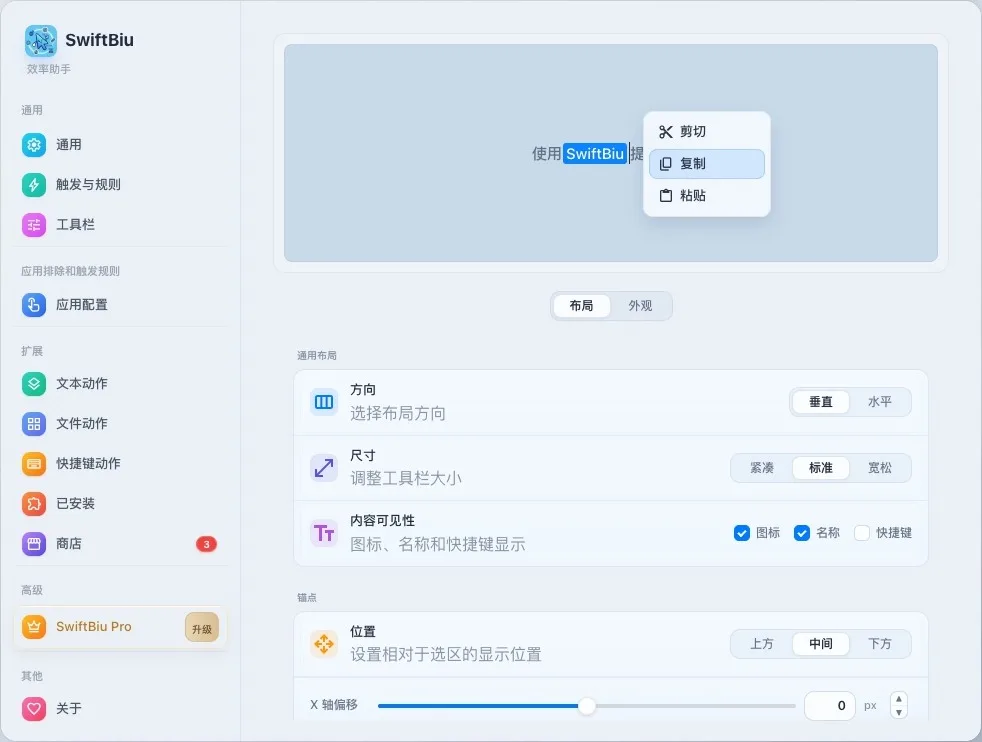Open 触发与规则 lightning icon
The width and height of the screenshot is (982, 742).
(x=34, y=185)
